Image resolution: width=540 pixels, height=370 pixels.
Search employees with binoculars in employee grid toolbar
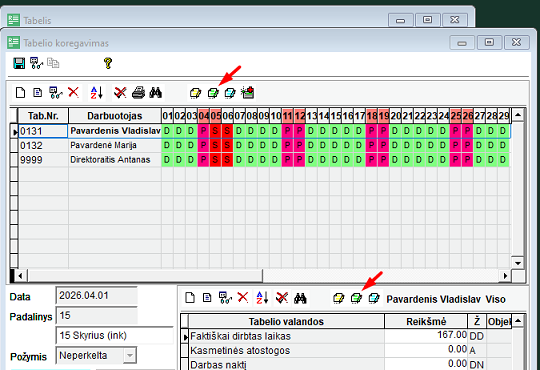click(156, 93)
